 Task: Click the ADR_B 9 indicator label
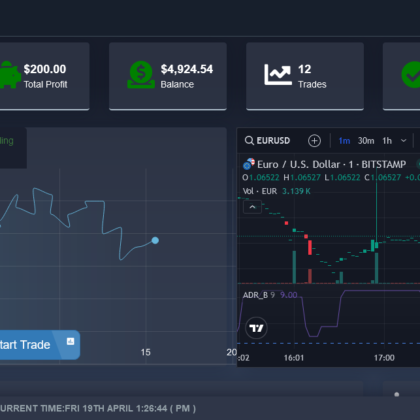[259, 295]
